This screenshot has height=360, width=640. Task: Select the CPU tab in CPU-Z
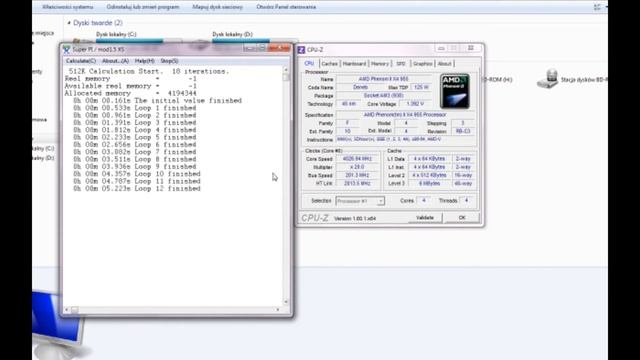309,64
